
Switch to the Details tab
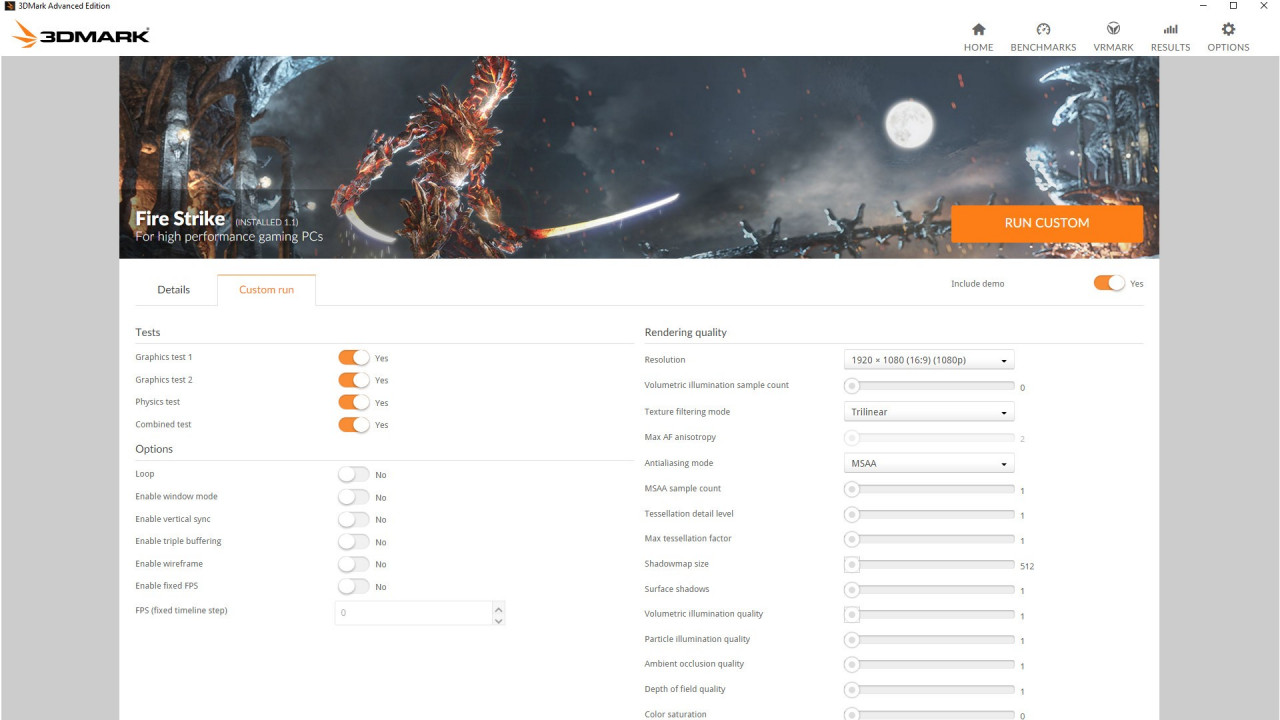173,290
